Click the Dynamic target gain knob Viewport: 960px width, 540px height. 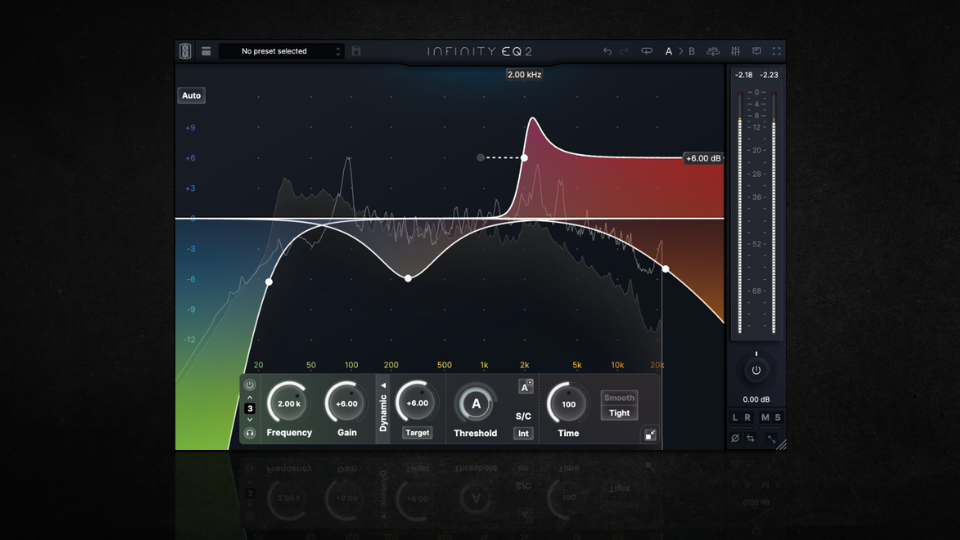coord(417,403)
